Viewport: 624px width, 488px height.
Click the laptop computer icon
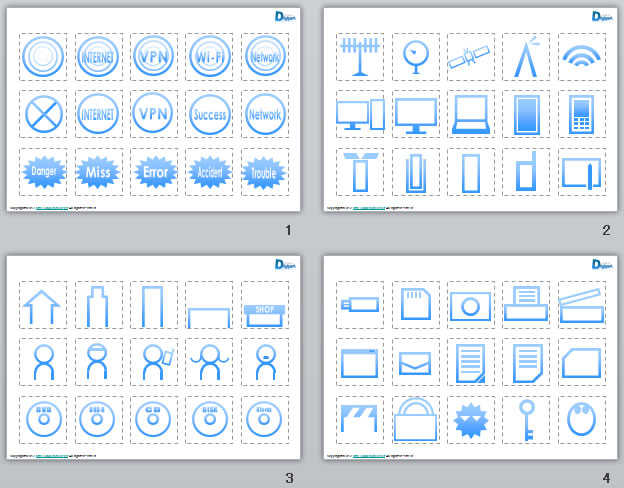point(469,114)
